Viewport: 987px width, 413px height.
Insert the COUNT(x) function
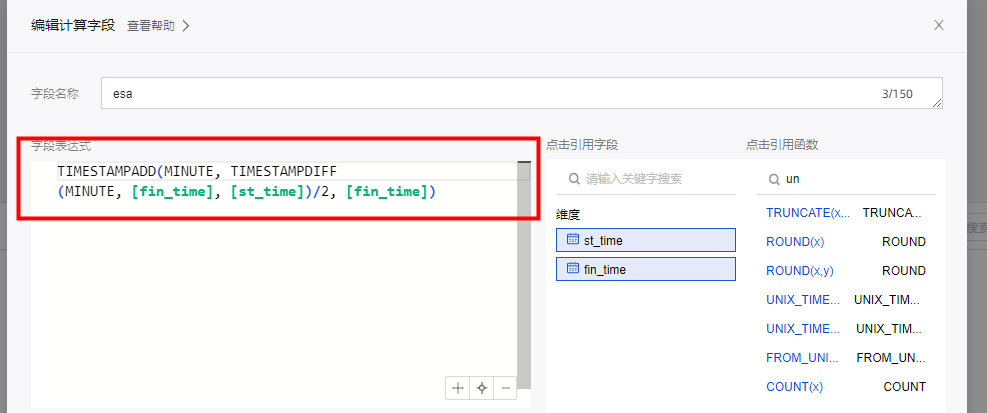[x=794, y=387]
